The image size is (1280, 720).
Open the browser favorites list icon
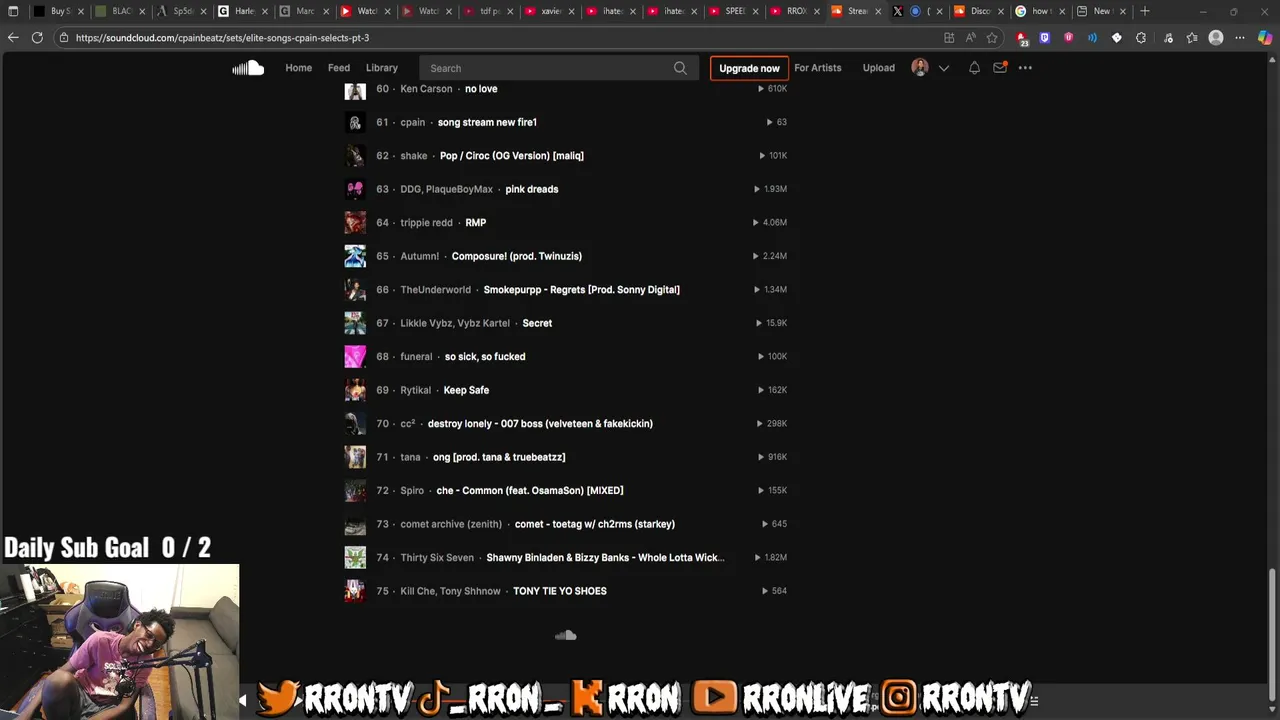[1192, 37]
